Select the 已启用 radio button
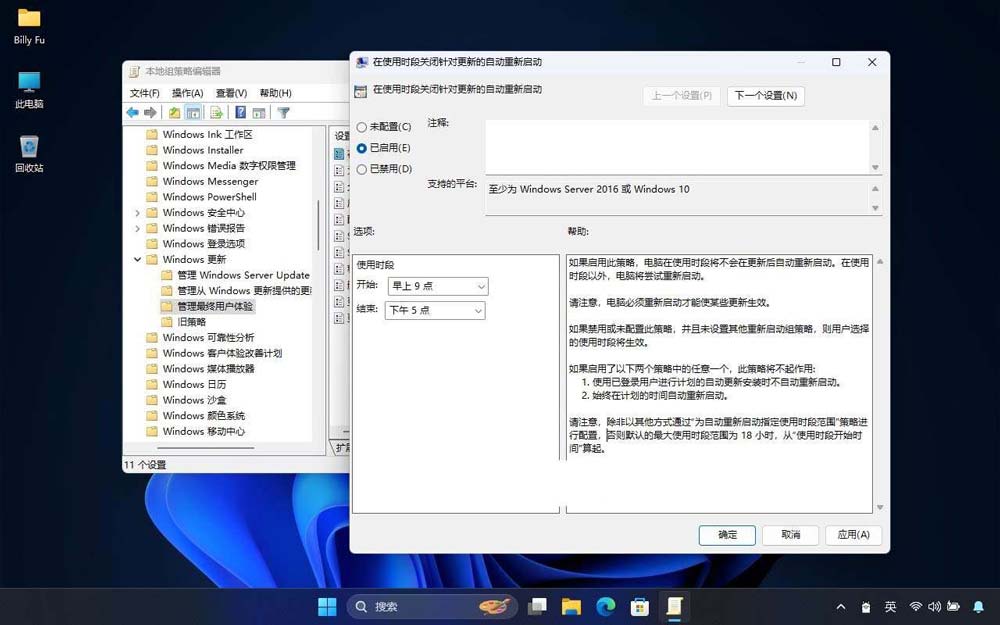The width and height of the screenshot is (1000, 625). [x=362, y=148]
